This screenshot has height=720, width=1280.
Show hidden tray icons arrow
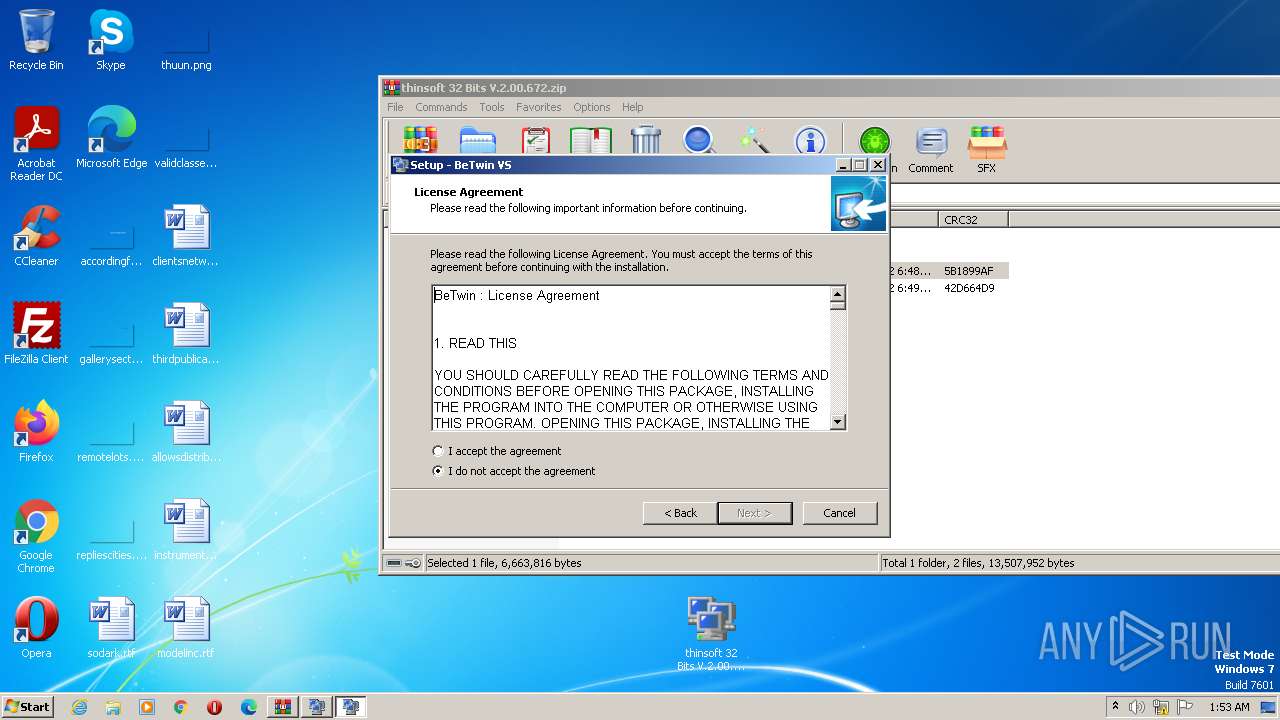1115,707
